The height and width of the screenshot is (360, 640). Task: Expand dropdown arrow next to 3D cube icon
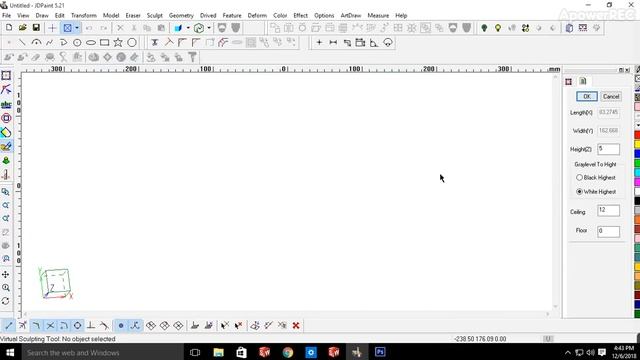tap(188, 28)
